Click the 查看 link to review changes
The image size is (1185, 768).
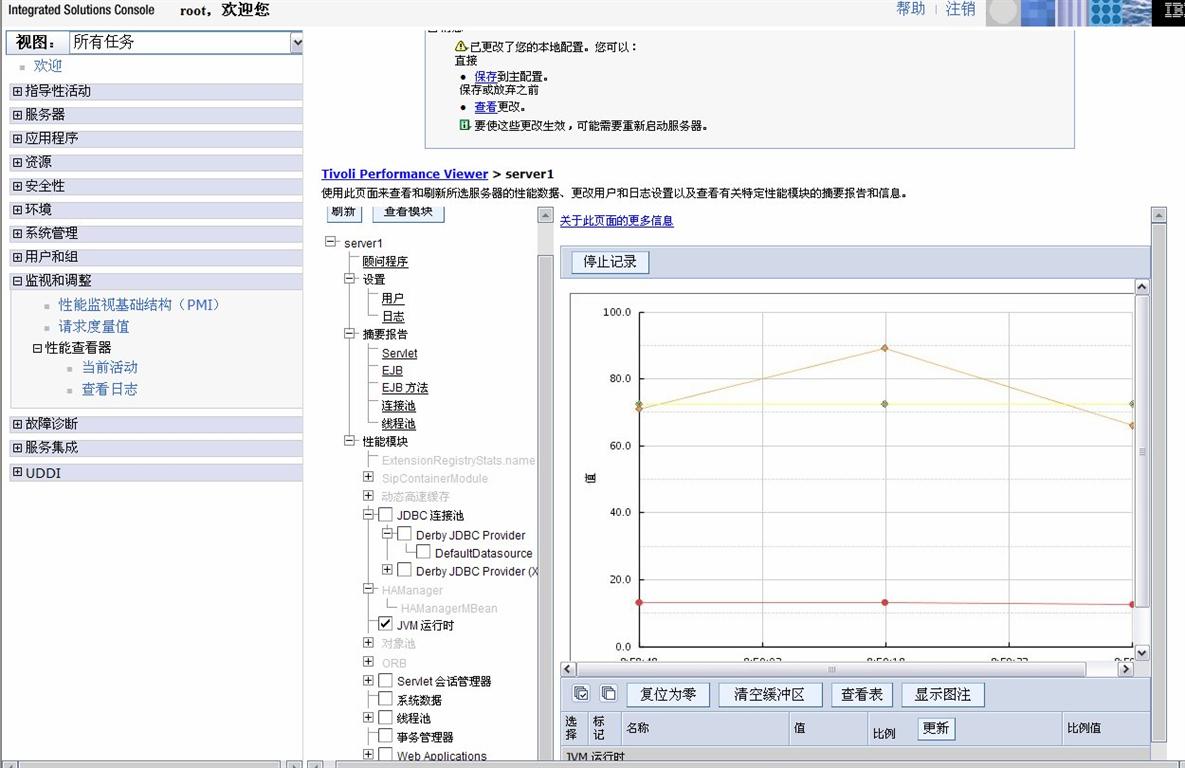point(485,107)
